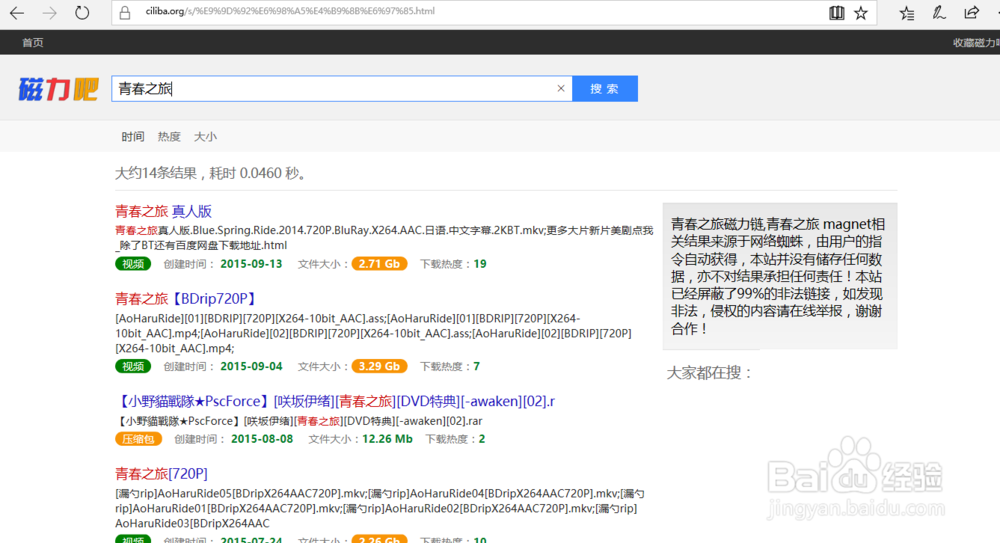The height and width of the screenshot is (543, 1000).
Task: Click the 2.71 Gb file size badge
Action: tap(379, 264)
